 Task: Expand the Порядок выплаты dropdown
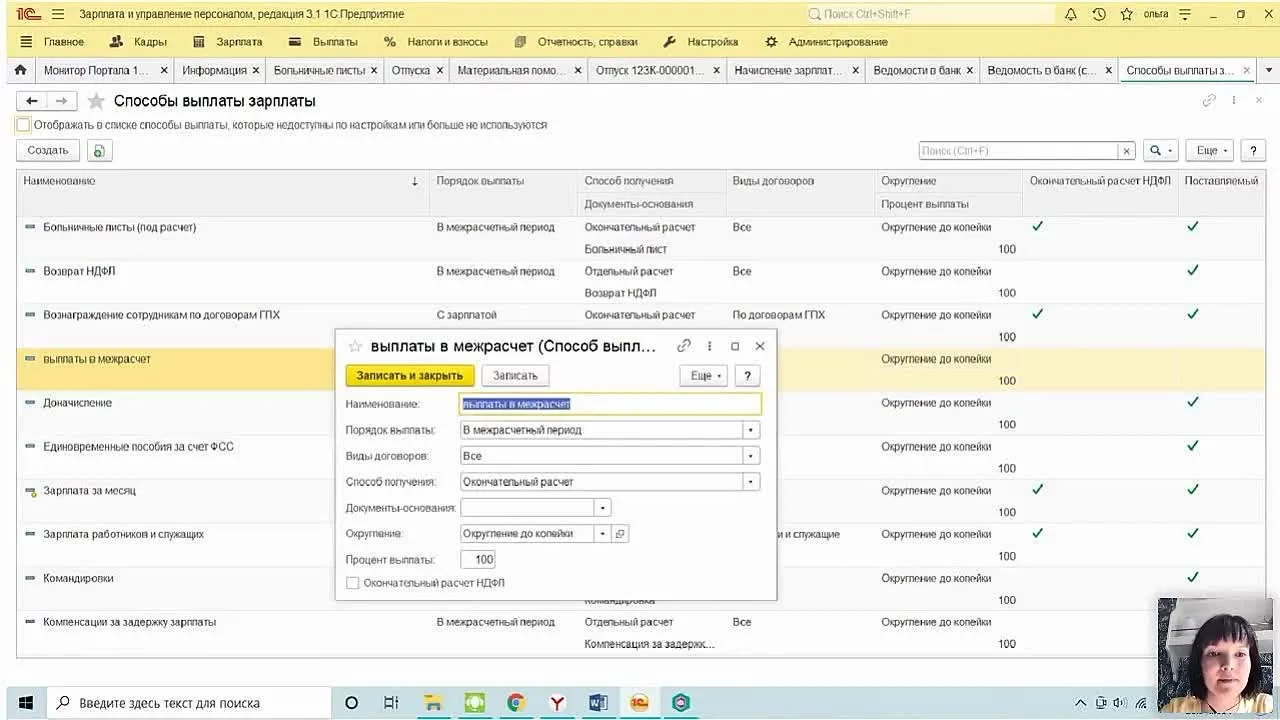pos(750,430)
